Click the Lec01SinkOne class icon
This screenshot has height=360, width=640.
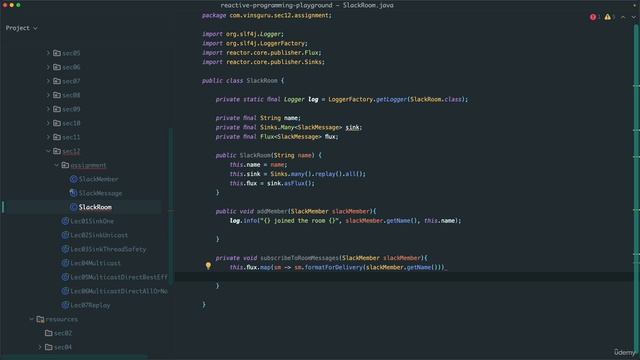[65, 221]
